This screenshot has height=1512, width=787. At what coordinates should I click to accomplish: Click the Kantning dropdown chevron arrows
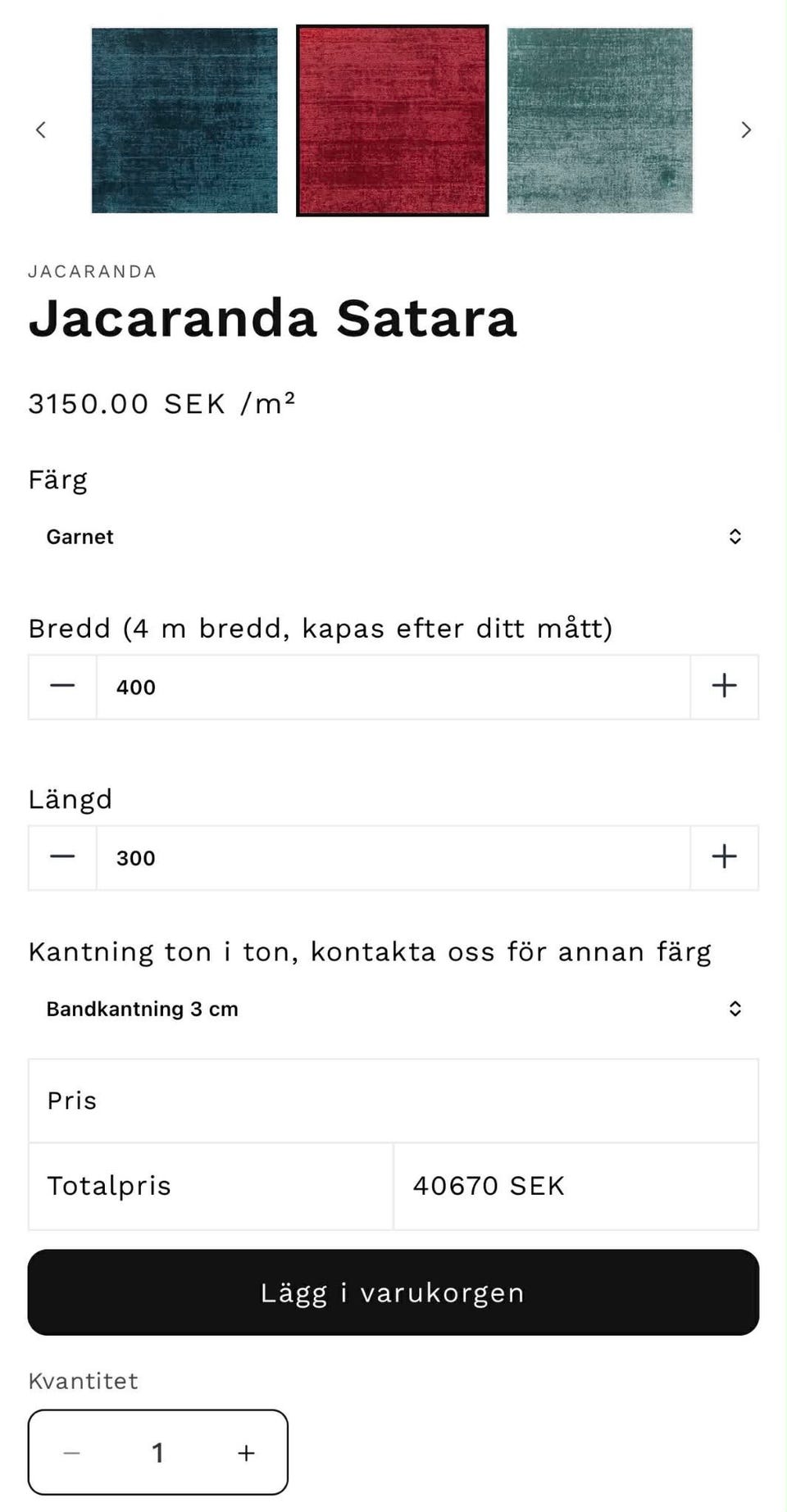(735, 1009)
